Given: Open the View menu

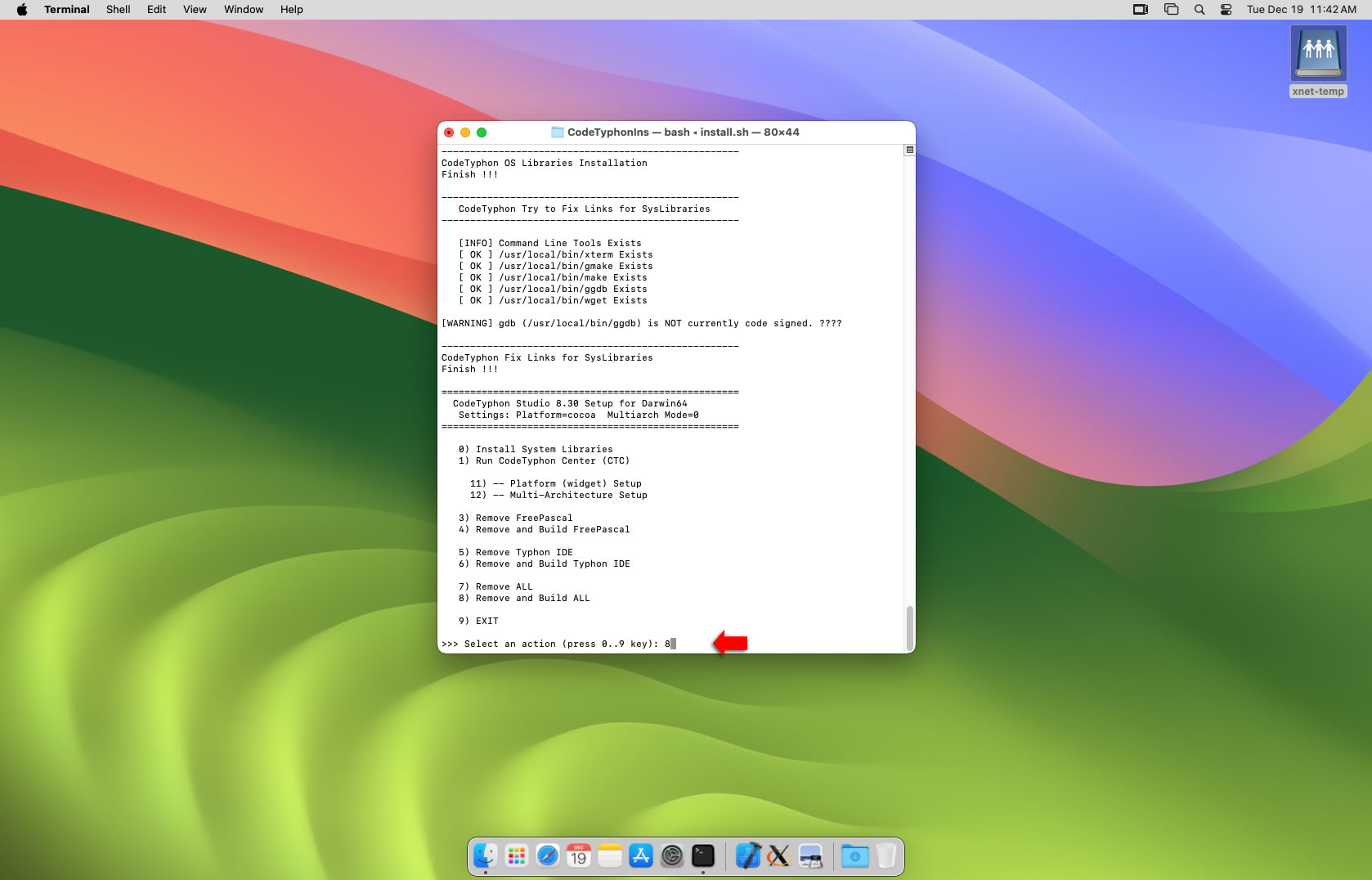Looking at the screenshot, I should [195, 10].
